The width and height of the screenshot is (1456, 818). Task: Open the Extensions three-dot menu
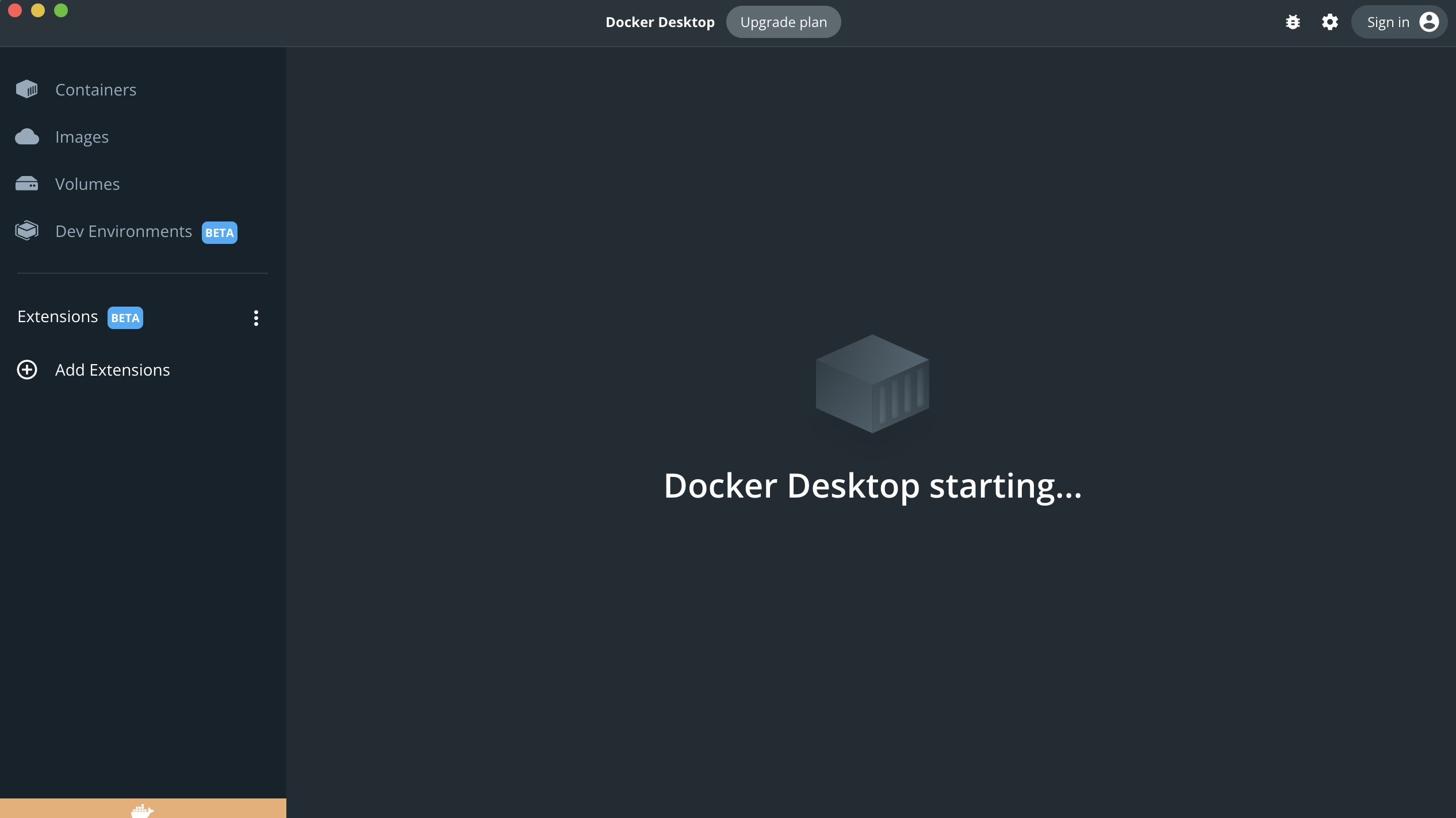256,318
